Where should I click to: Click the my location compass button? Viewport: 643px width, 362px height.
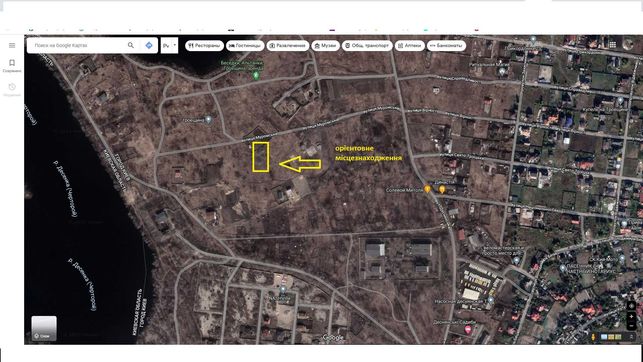(x=632, y=306)
